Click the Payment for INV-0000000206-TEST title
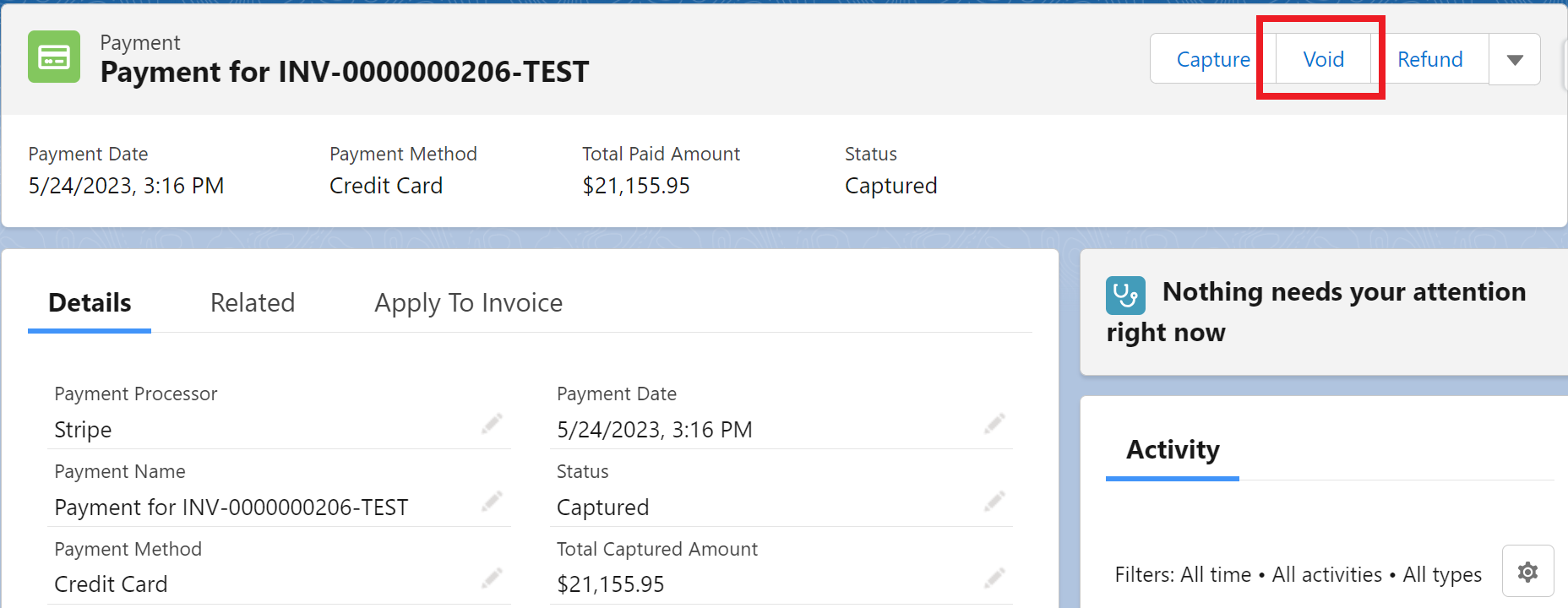The width and height of the screenshot is (1568, 608). coord(345,73)
